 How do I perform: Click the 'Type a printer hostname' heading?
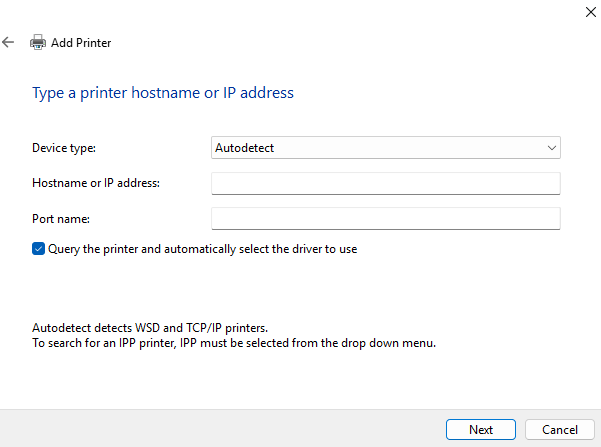(163, 93)
